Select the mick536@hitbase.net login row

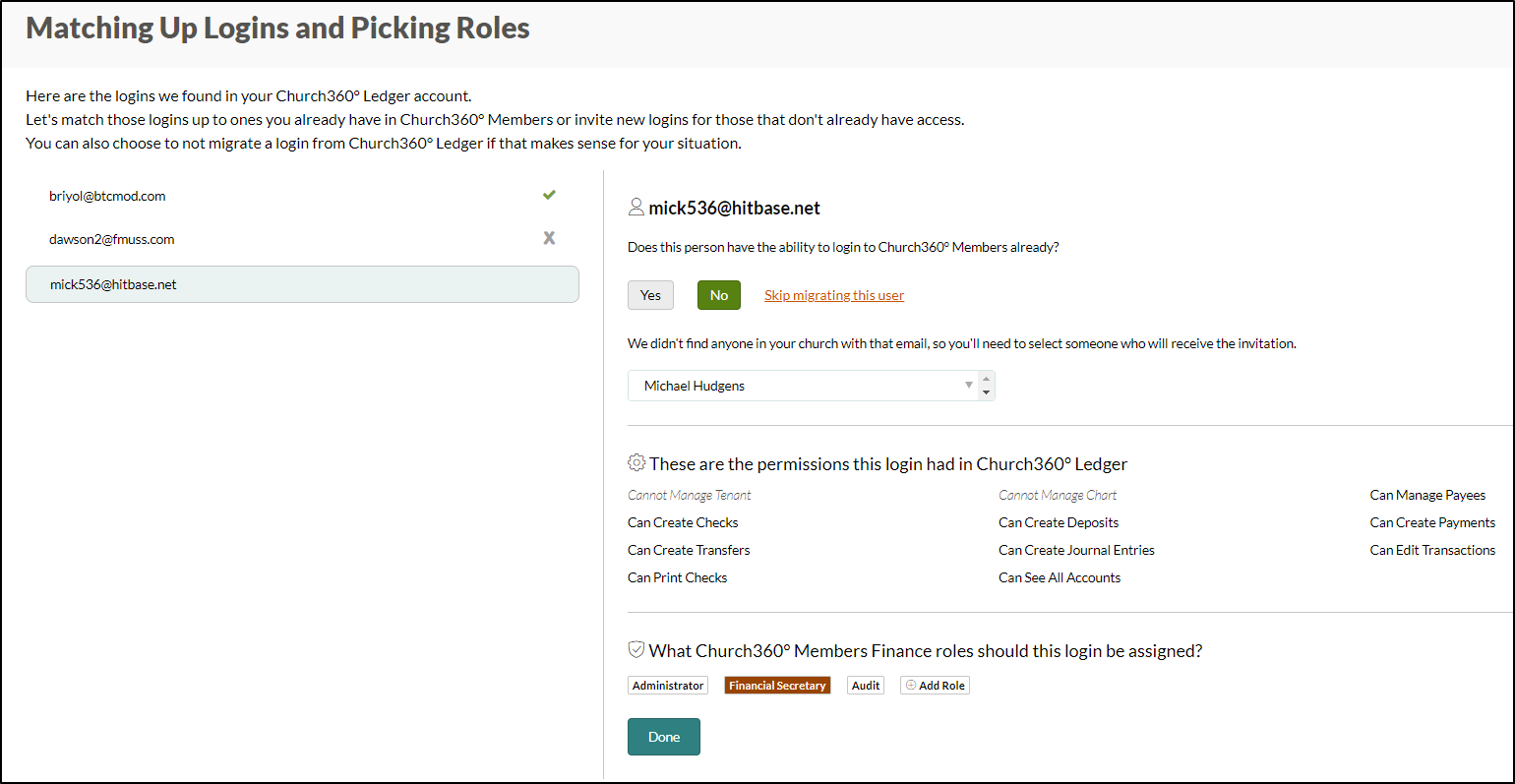click(302, 284)
